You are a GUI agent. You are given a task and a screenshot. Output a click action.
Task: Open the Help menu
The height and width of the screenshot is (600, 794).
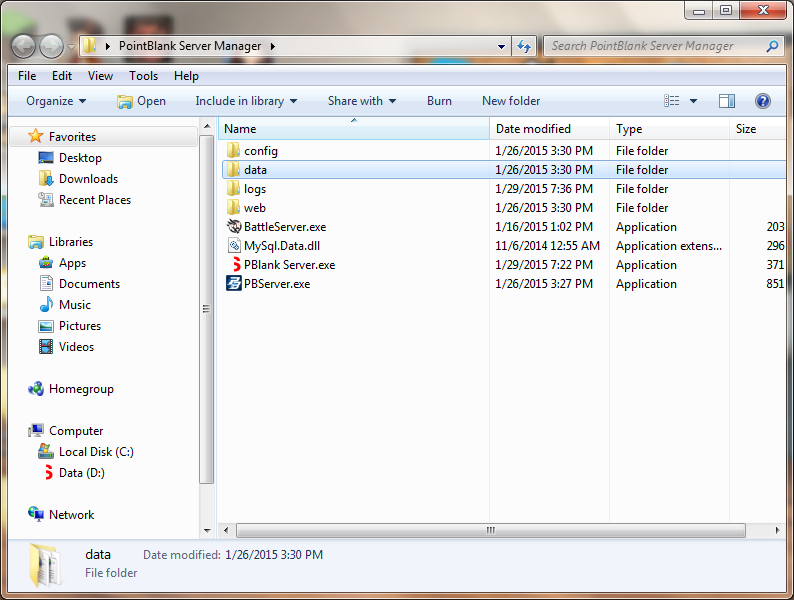[186, 76]
